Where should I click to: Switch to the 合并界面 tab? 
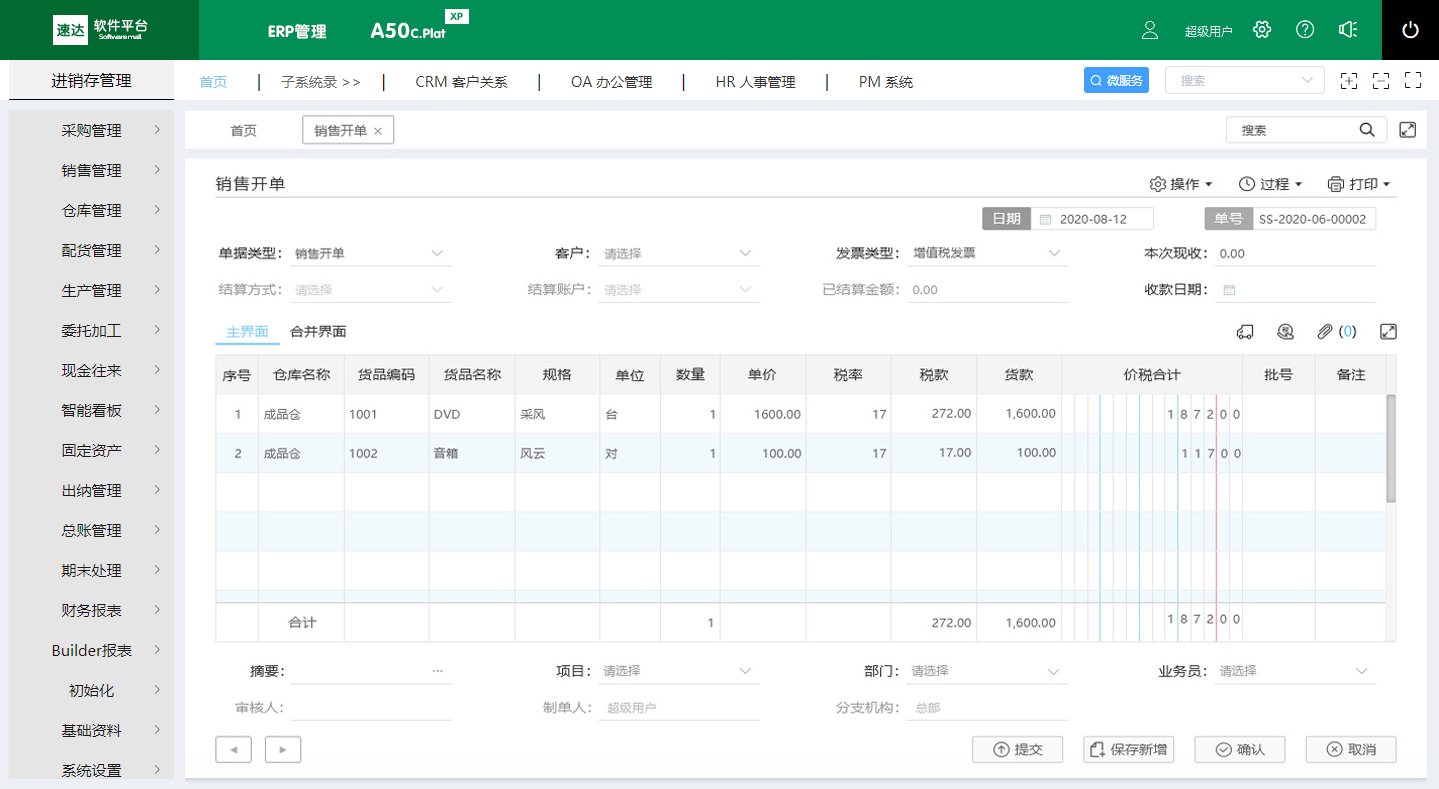click(x=318, y=332)
